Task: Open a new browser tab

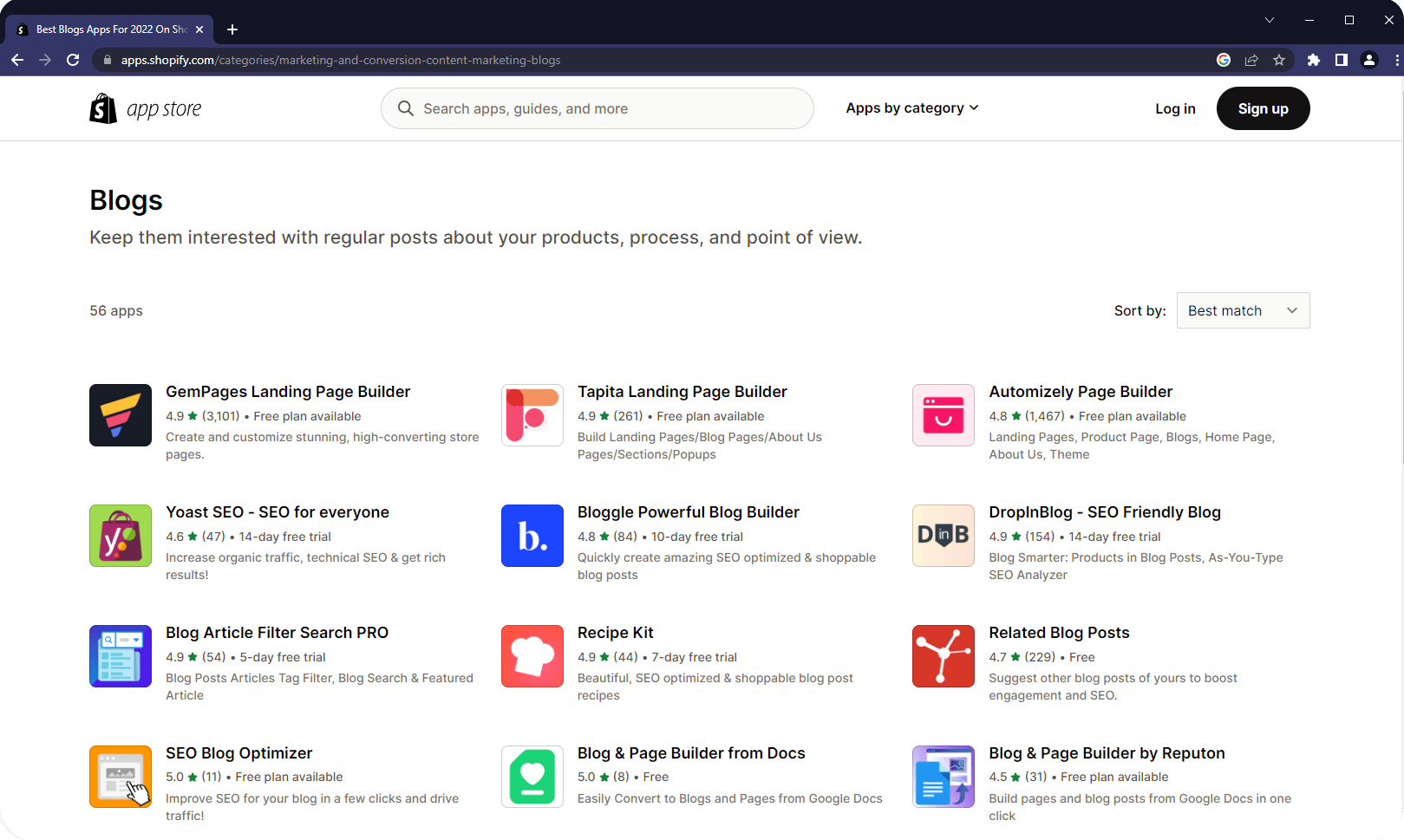Action: pos(232,29)
